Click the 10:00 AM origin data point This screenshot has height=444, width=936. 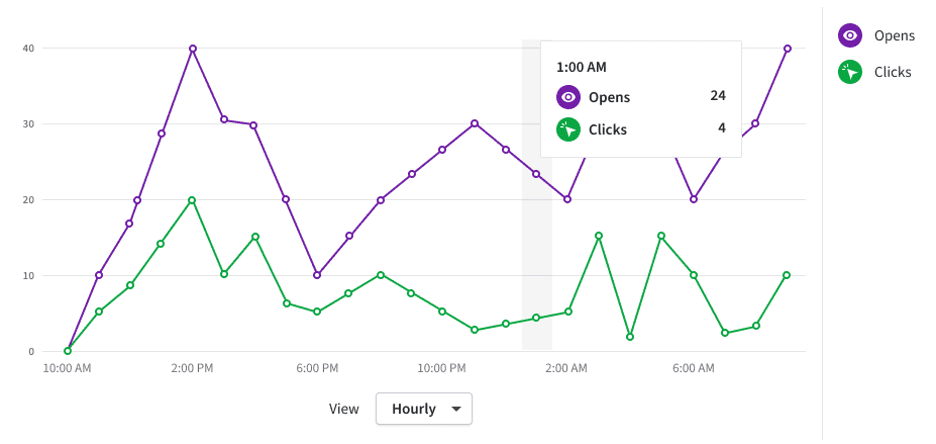[x=67, y=351]
